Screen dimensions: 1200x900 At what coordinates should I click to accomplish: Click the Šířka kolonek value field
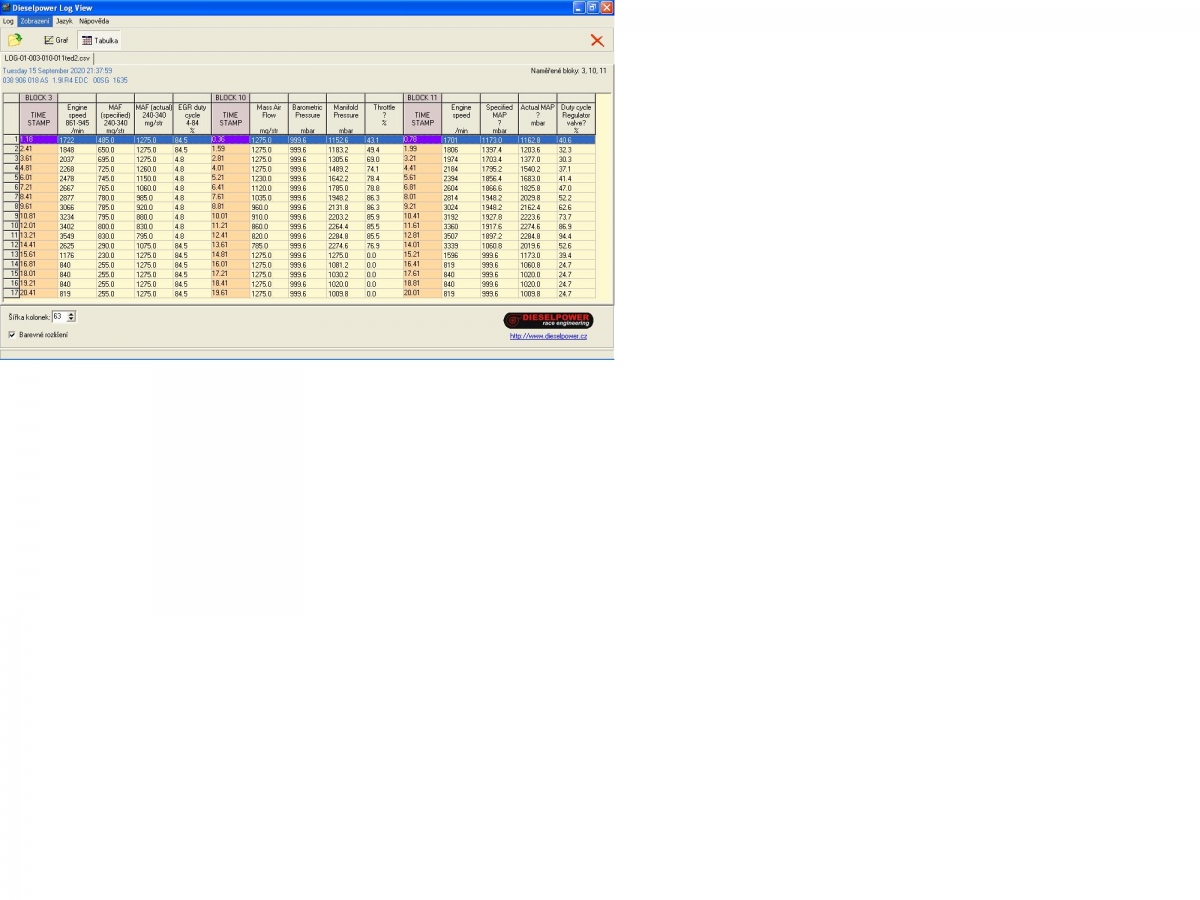58,316
